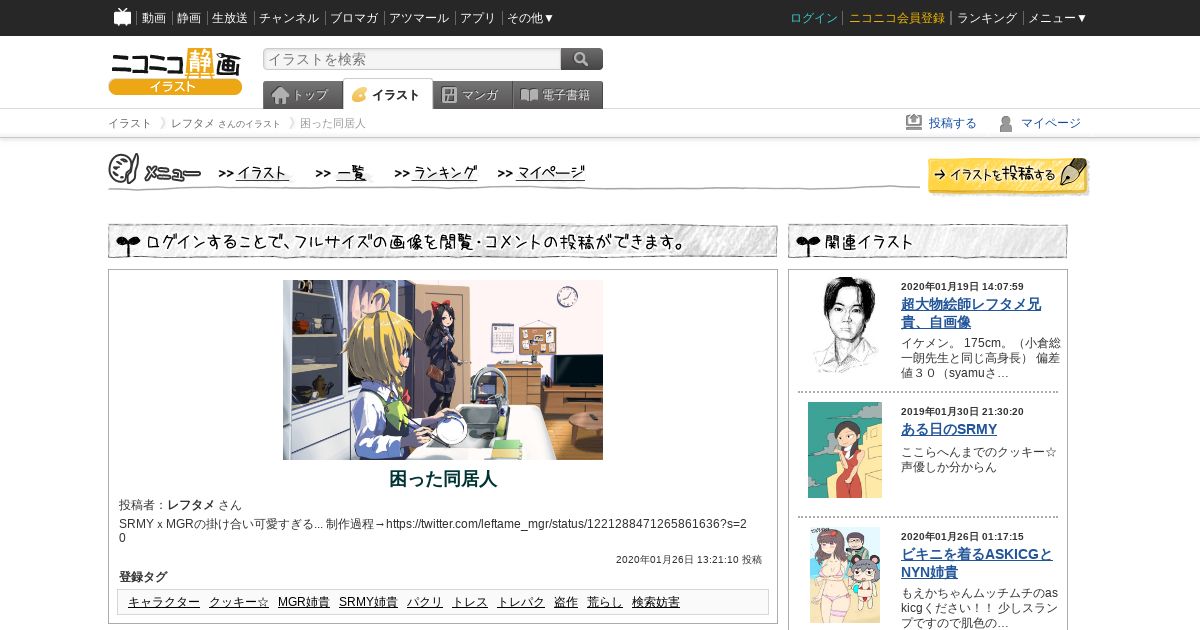Image resolution: width=1200 pixels, height=630 pixels.
Task: Click the 登録タグ label
Action: 143,577
